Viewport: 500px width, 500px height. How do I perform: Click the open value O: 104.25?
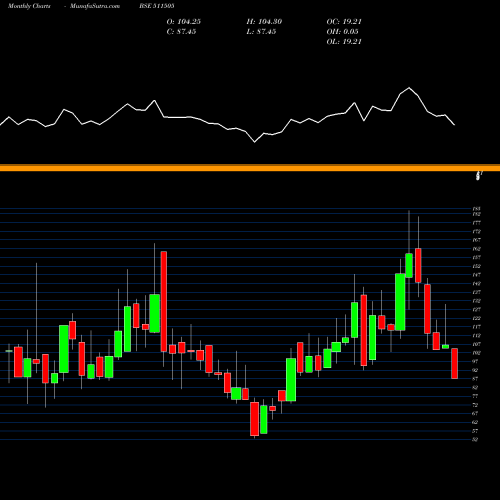pos(184,22)
